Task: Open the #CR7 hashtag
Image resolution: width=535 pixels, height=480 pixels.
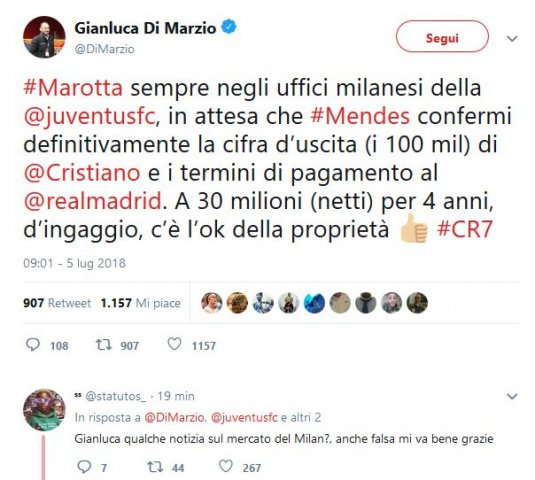Action: pyautogui.click(x=465, y=229)
